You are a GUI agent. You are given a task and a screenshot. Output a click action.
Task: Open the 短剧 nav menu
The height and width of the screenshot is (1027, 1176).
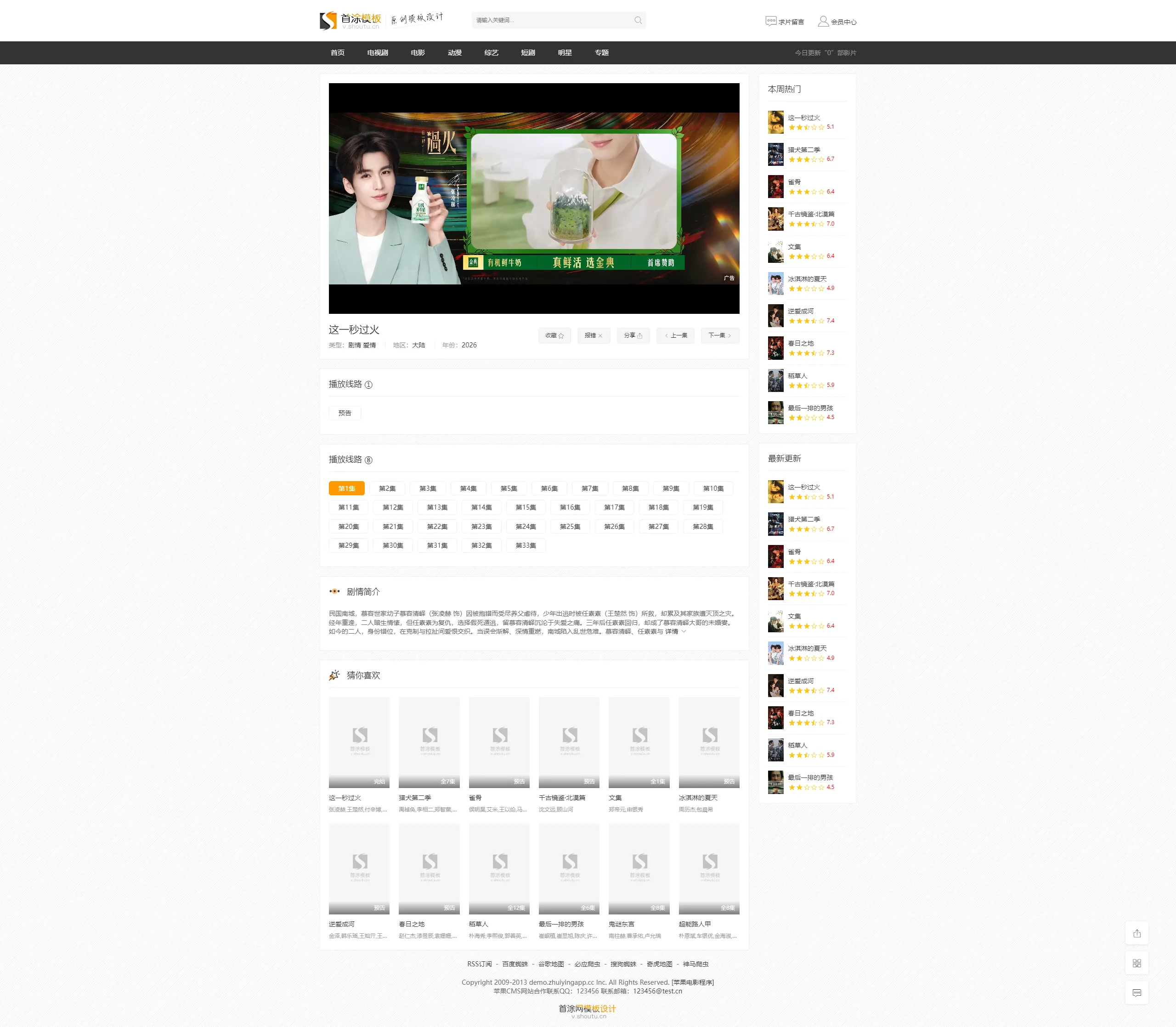click(527, 53)
